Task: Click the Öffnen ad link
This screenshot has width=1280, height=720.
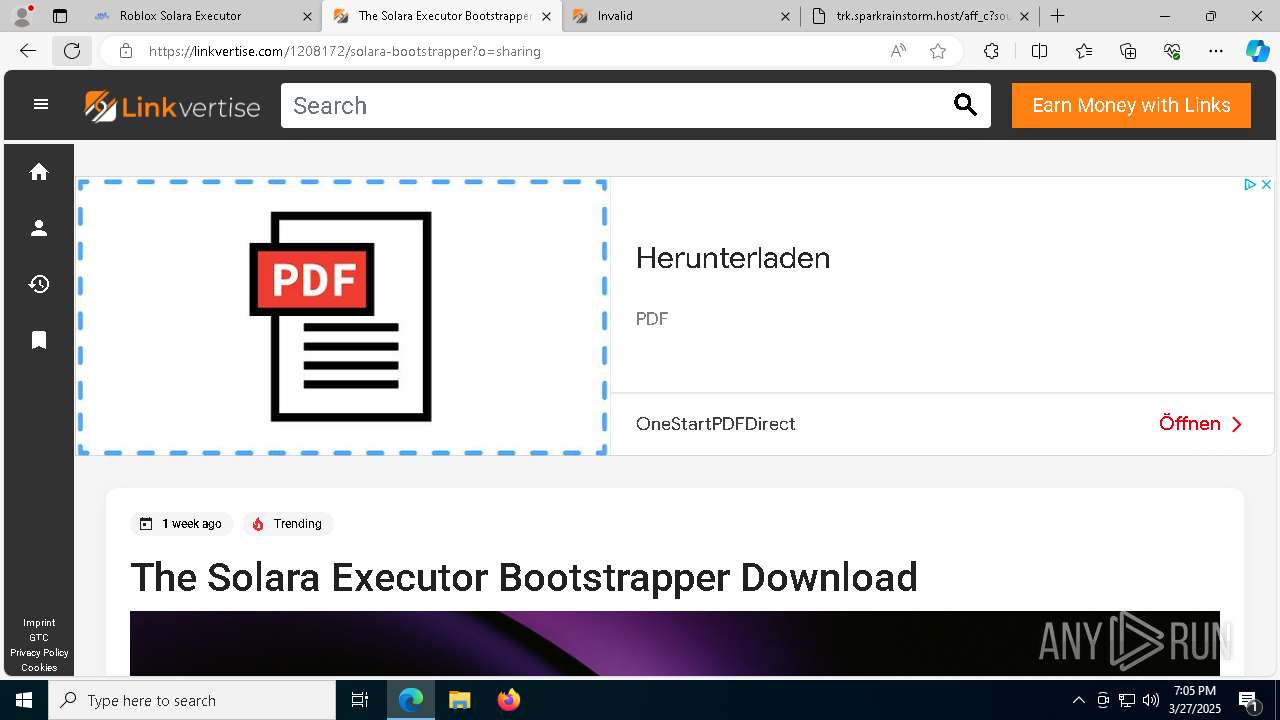Action: [1200, 424]
